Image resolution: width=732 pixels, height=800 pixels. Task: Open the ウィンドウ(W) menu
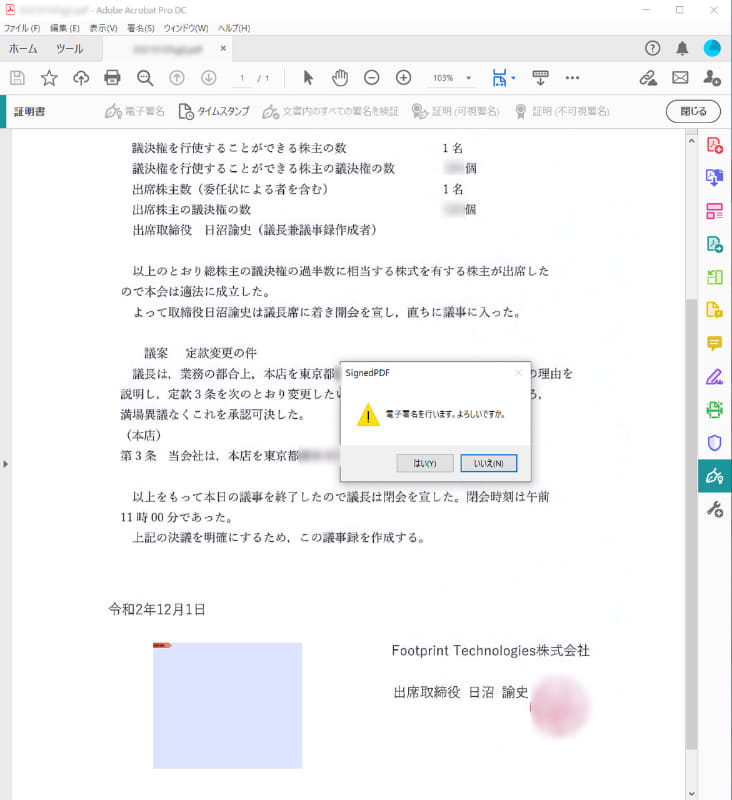[186, 28]
